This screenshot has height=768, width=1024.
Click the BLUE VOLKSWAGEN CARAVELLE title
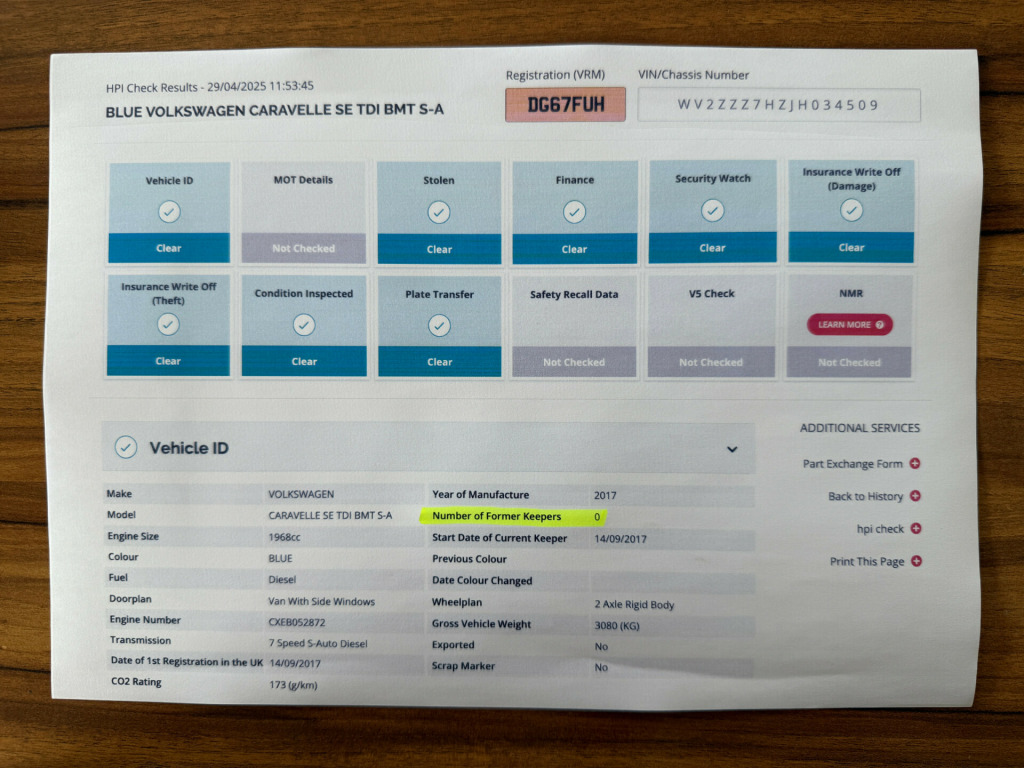click(x=275, y=110)
